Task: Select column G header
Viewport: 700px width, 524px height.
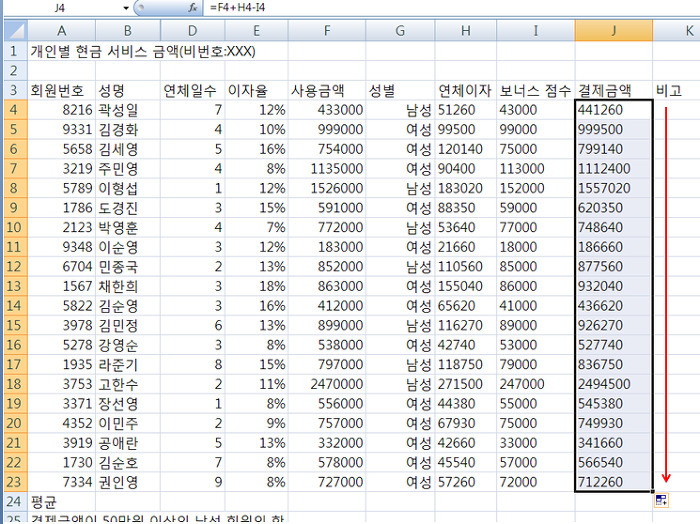Action: click(x=400, y=31)
